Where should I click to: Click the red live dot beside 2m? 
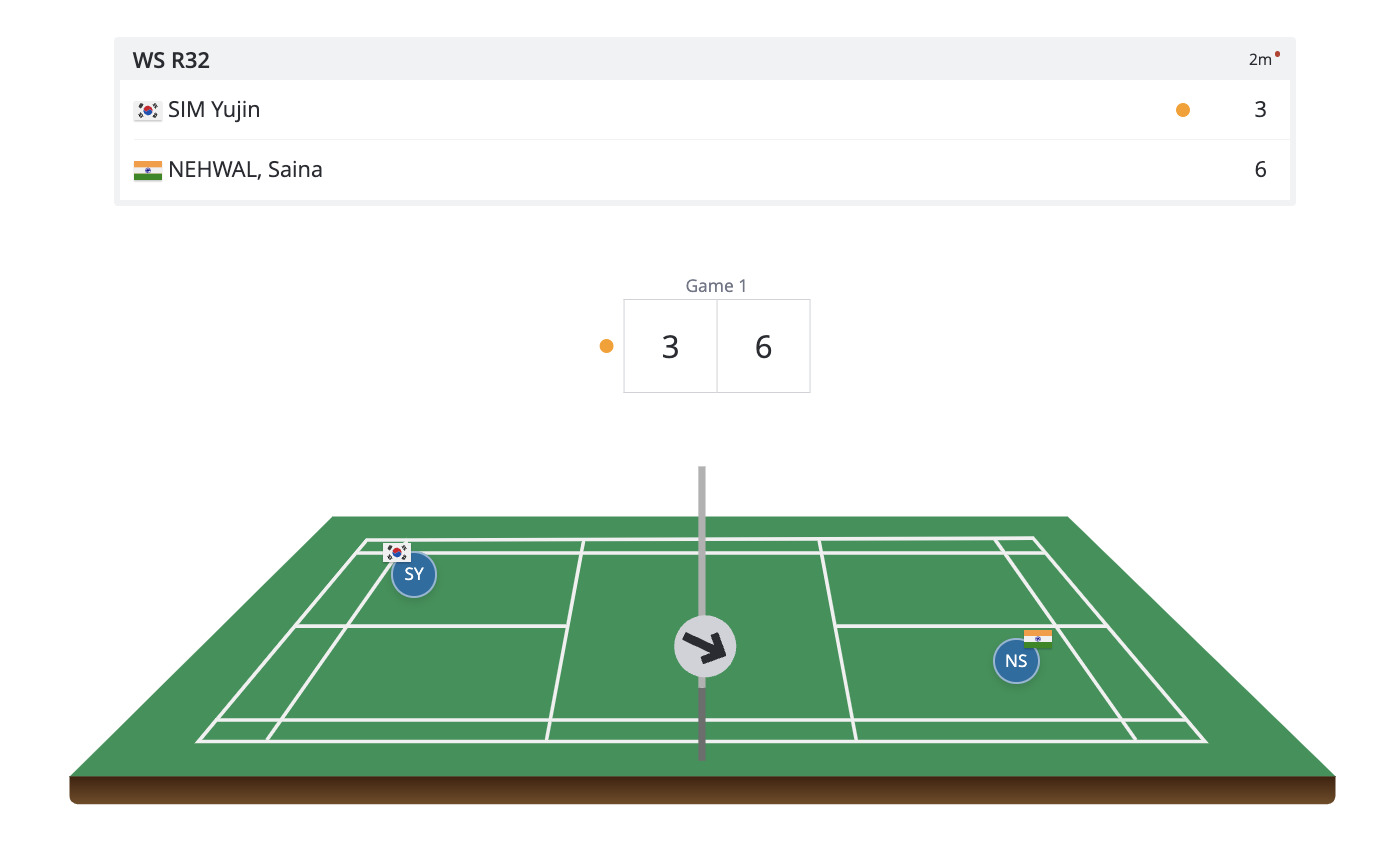pos(1277,54)
